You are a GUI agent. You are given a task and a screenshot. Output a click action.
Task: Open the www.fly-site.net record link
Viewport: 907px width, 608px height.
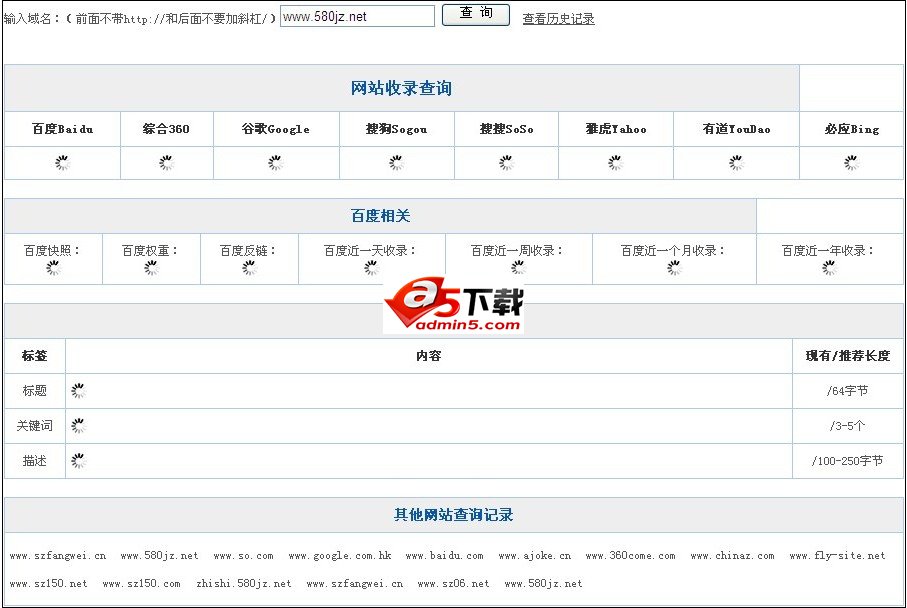pos(837,556)
